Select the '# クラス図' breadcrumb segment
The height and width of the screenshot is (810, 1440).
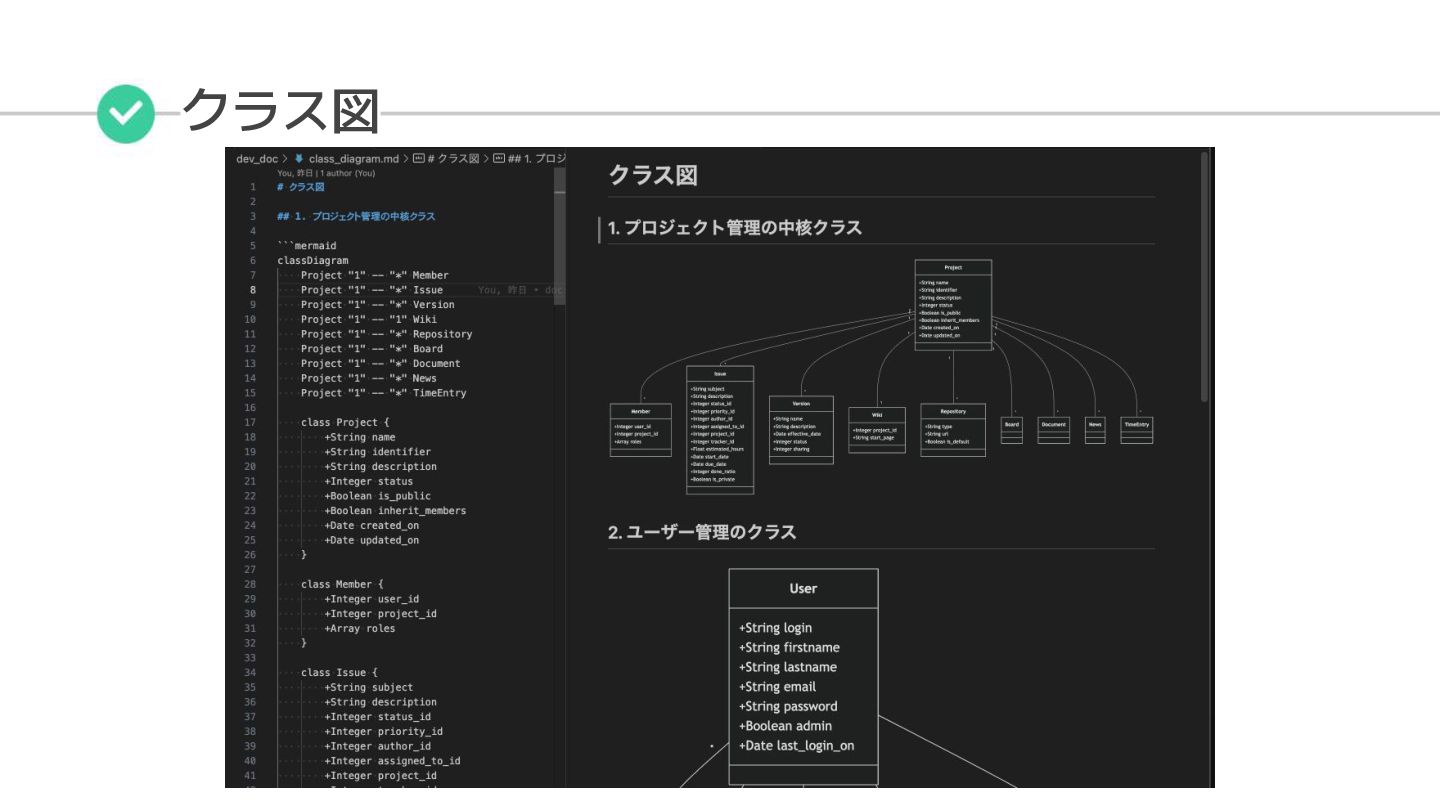click(x=453, y=158)
